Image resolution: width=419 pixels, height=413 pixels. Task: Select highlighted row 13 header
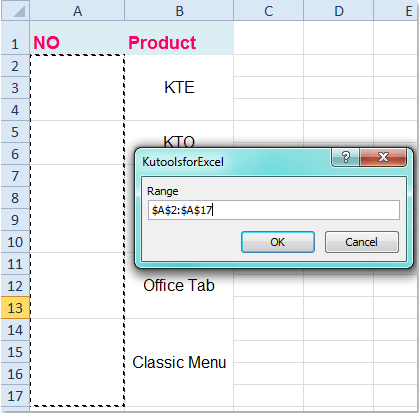(x=15, y=308)
